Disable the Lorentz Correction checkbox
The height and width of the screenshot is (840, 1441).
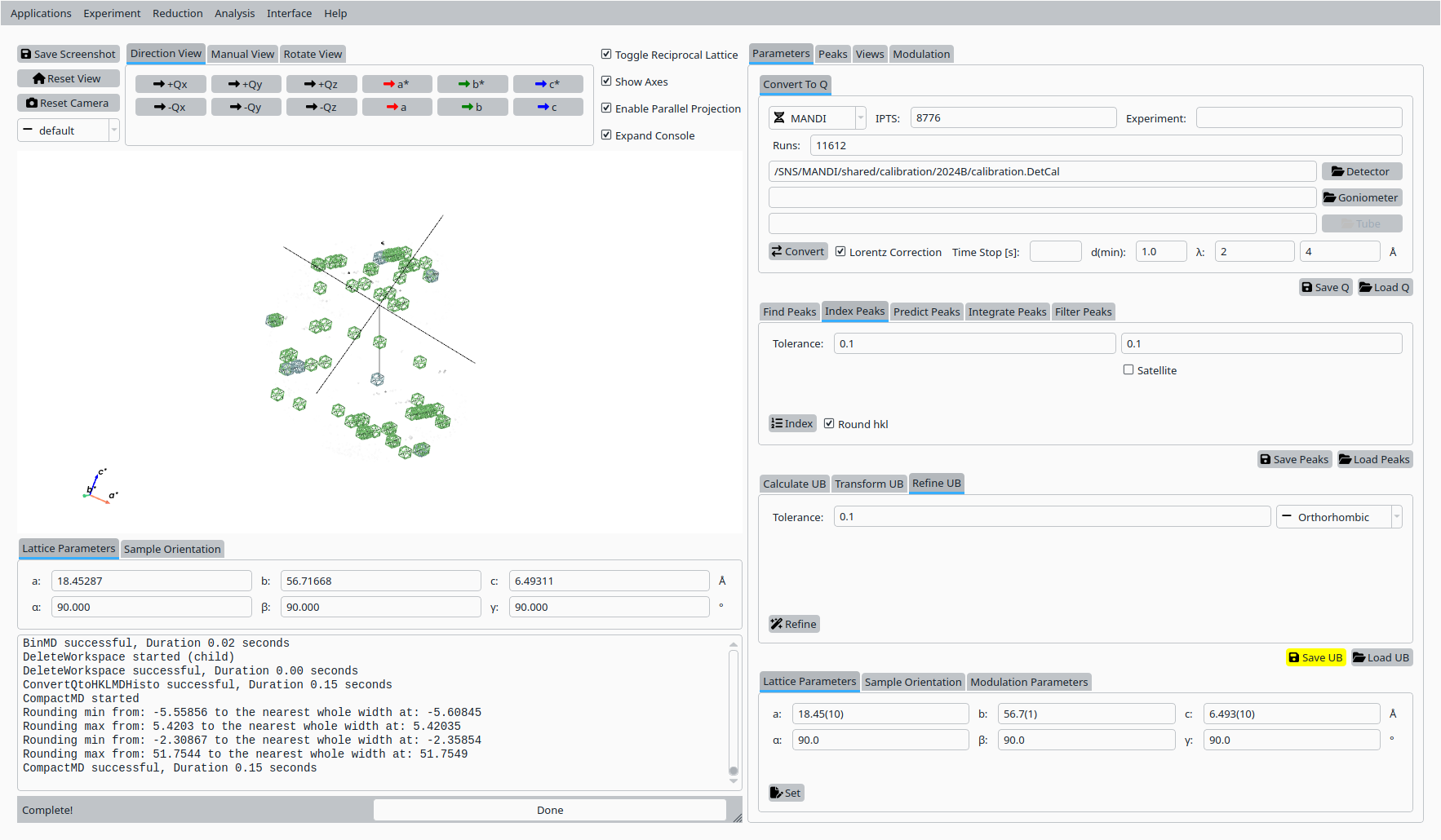click(840, 252)
